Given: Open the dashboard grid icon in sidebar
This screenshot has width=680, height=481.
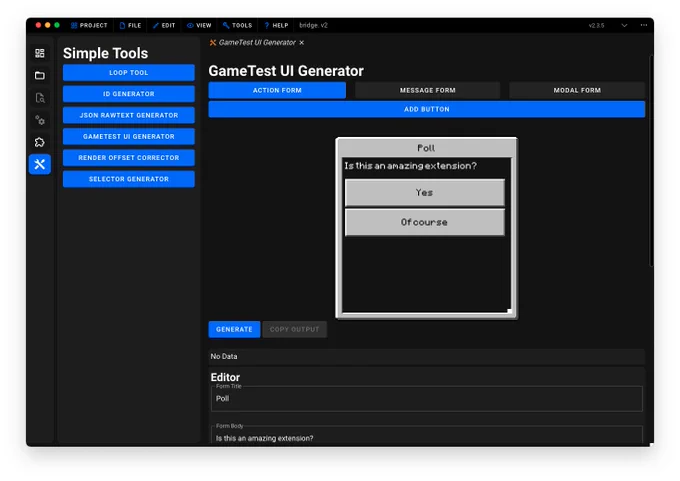Looking at the screenshot, I should [40, 53].
